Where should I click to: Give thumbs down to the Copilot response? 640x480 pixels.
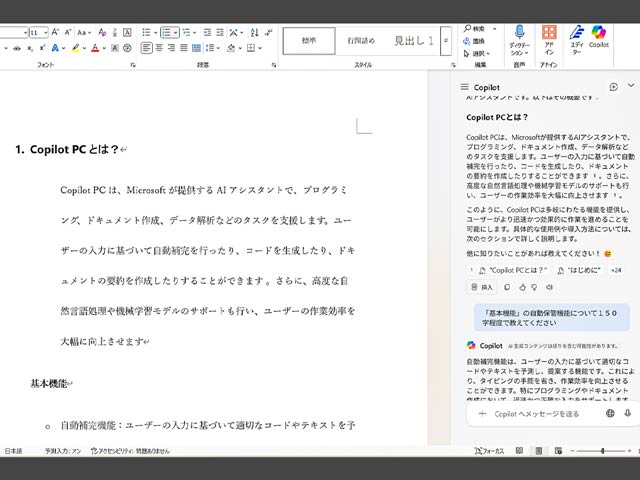[x=534, y=287]
